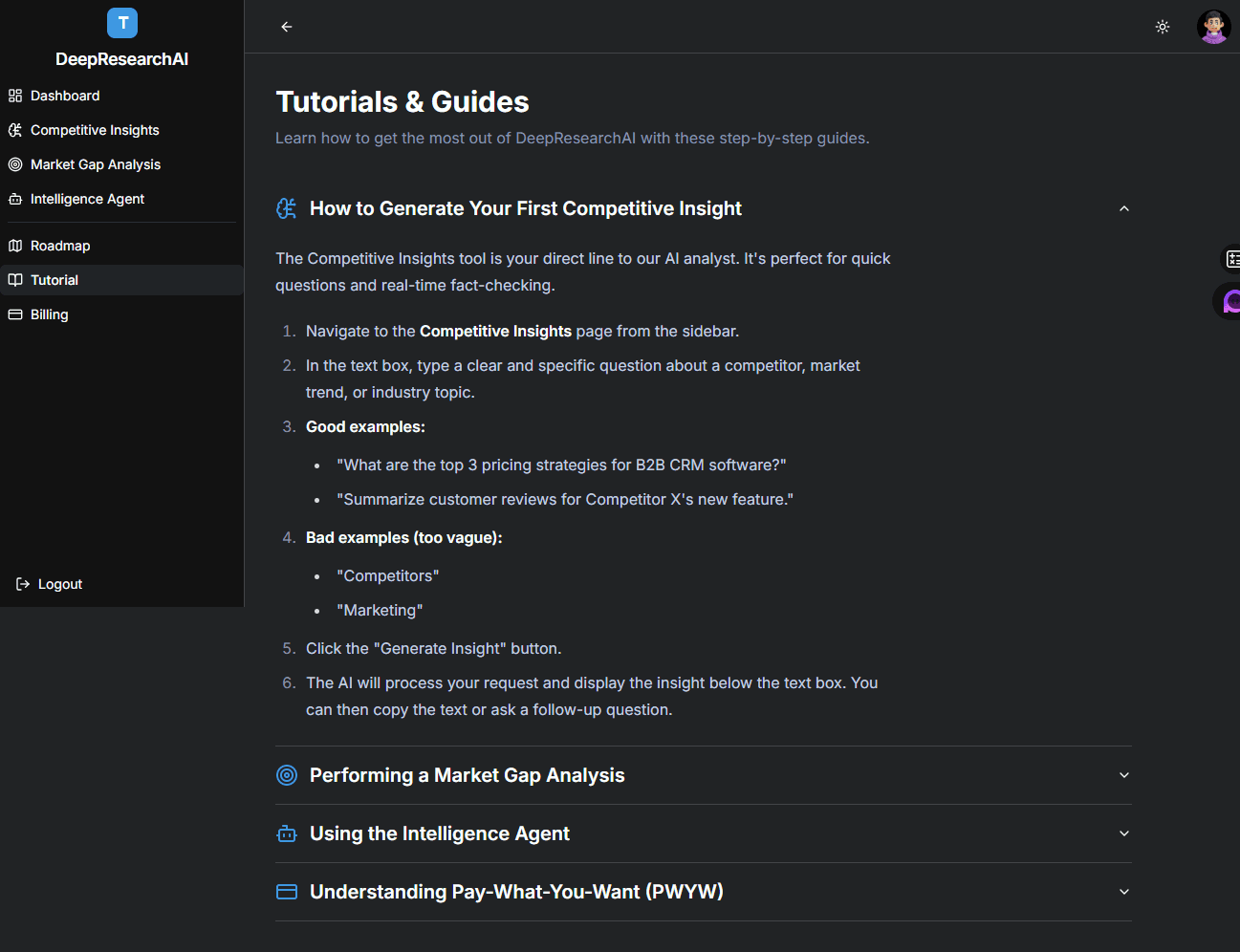Select Tutorial in the sidebar
This screenshot has height=952, width=1240.
[54, 280]
